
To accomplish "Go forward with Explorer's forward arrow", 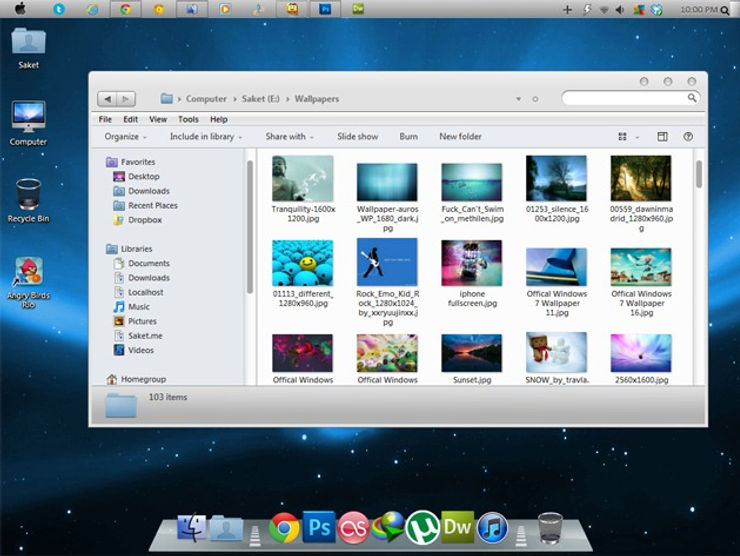I will tap(126, 99).
